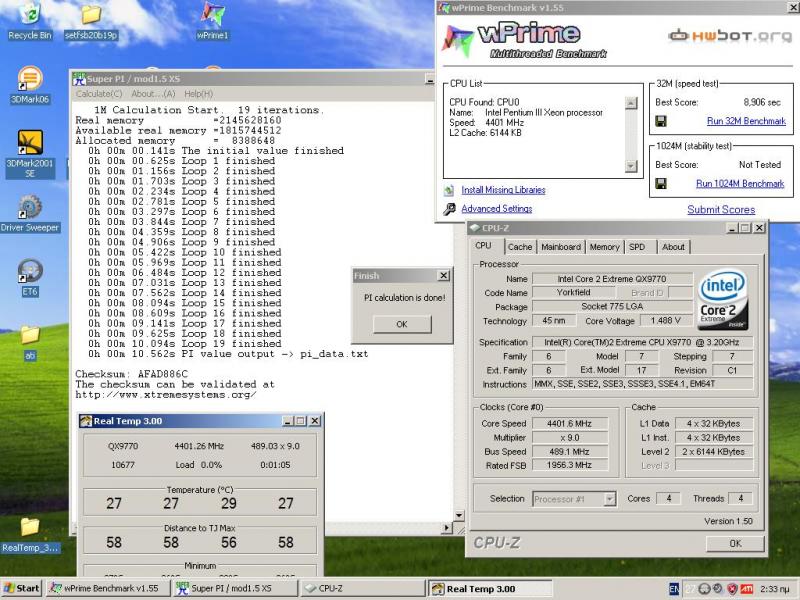800x600 pixels.
Task: Click the taskbar clock showing 2:33
Action: tap(775, 589)
